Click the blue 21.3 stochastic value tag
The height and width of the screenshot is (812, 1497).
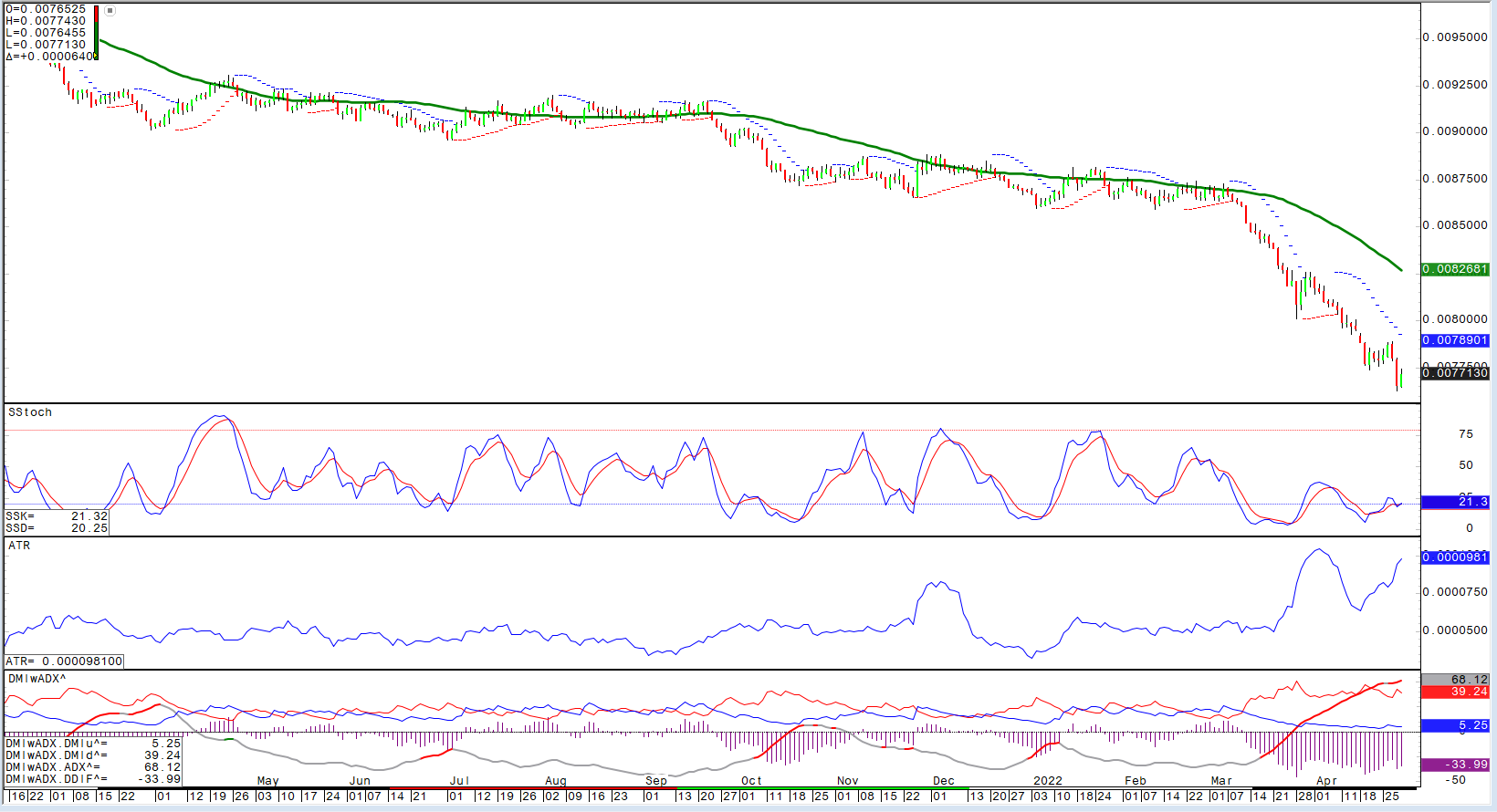coord(1455,502)
